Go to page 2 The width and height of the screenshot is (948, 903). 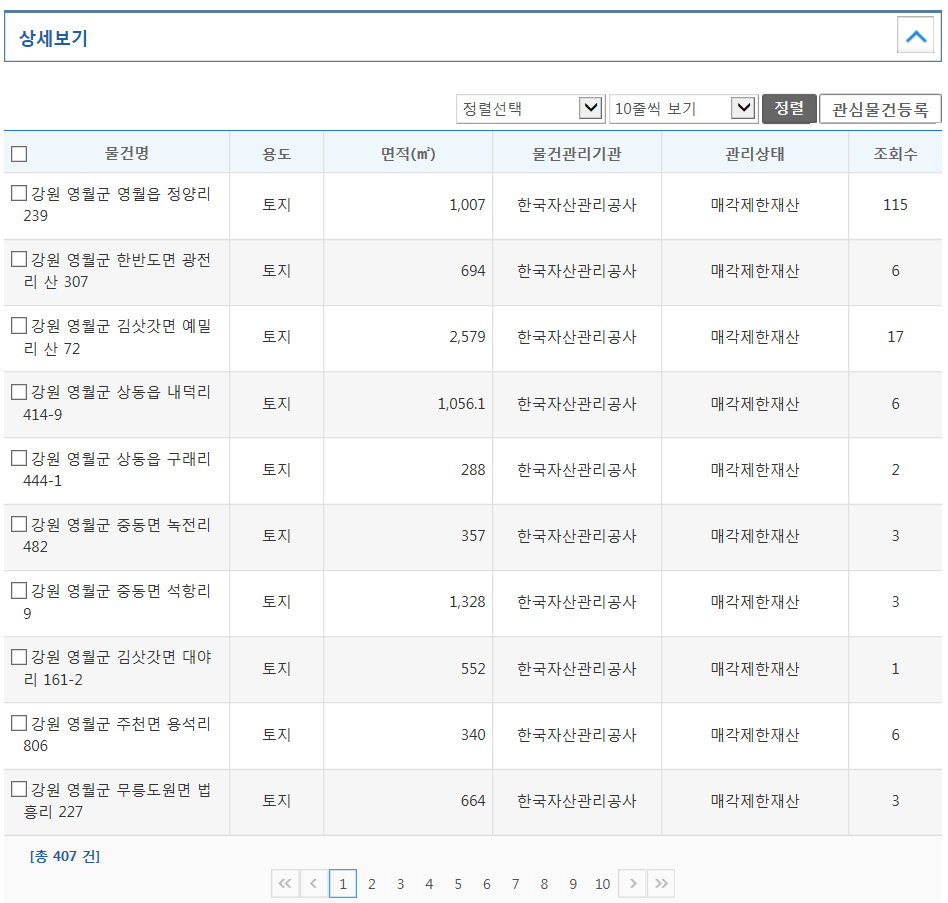pyautogui.click(x=371, y=884)
